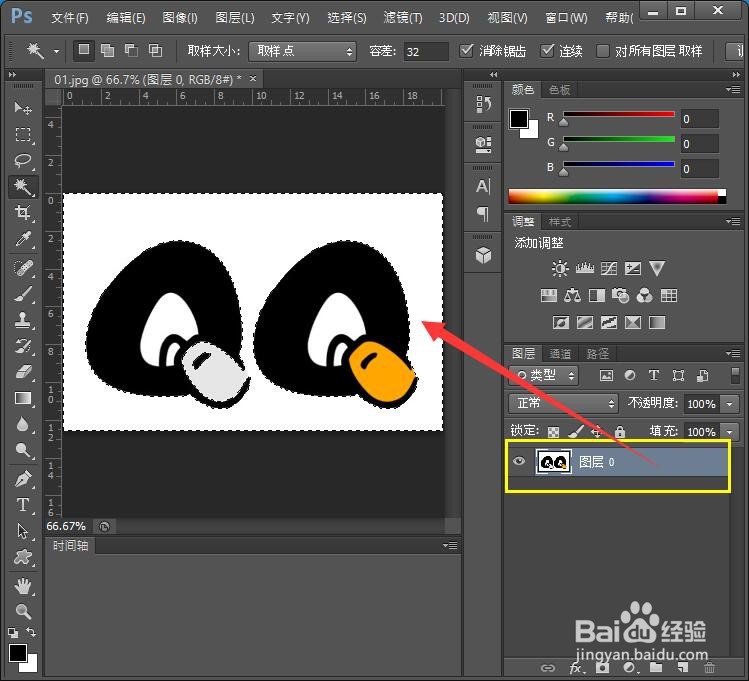This screenshot has height=681, width=749.
Task: Open the Layers panel flyout menu
Action: tap(733, 353)
